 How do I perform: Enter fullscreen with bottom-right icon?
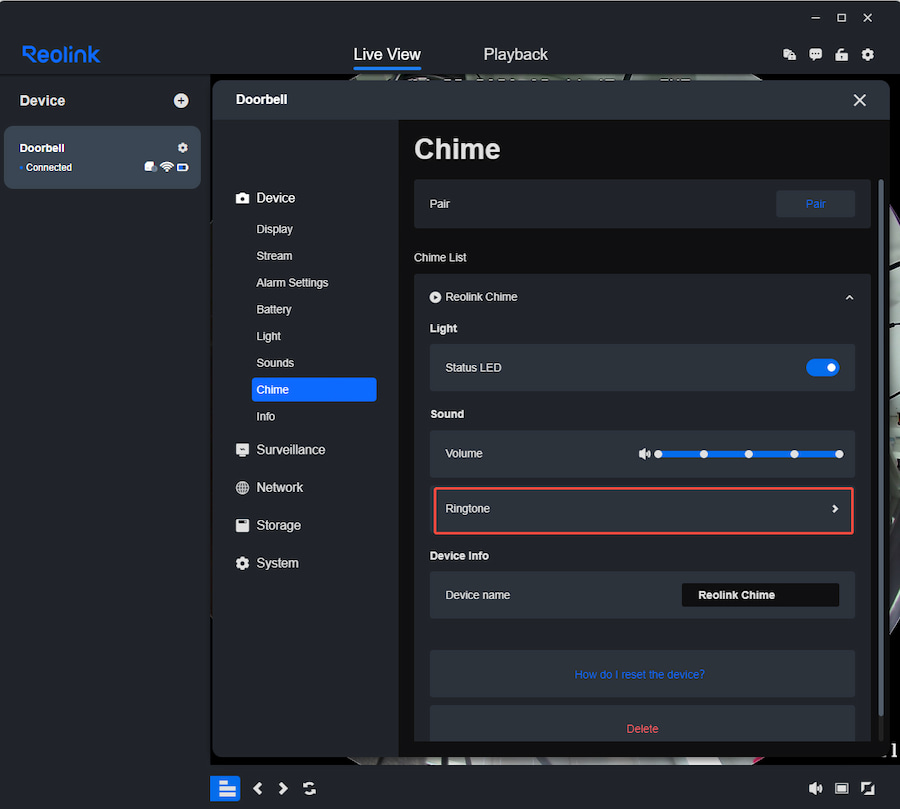(x=868, y=788)
